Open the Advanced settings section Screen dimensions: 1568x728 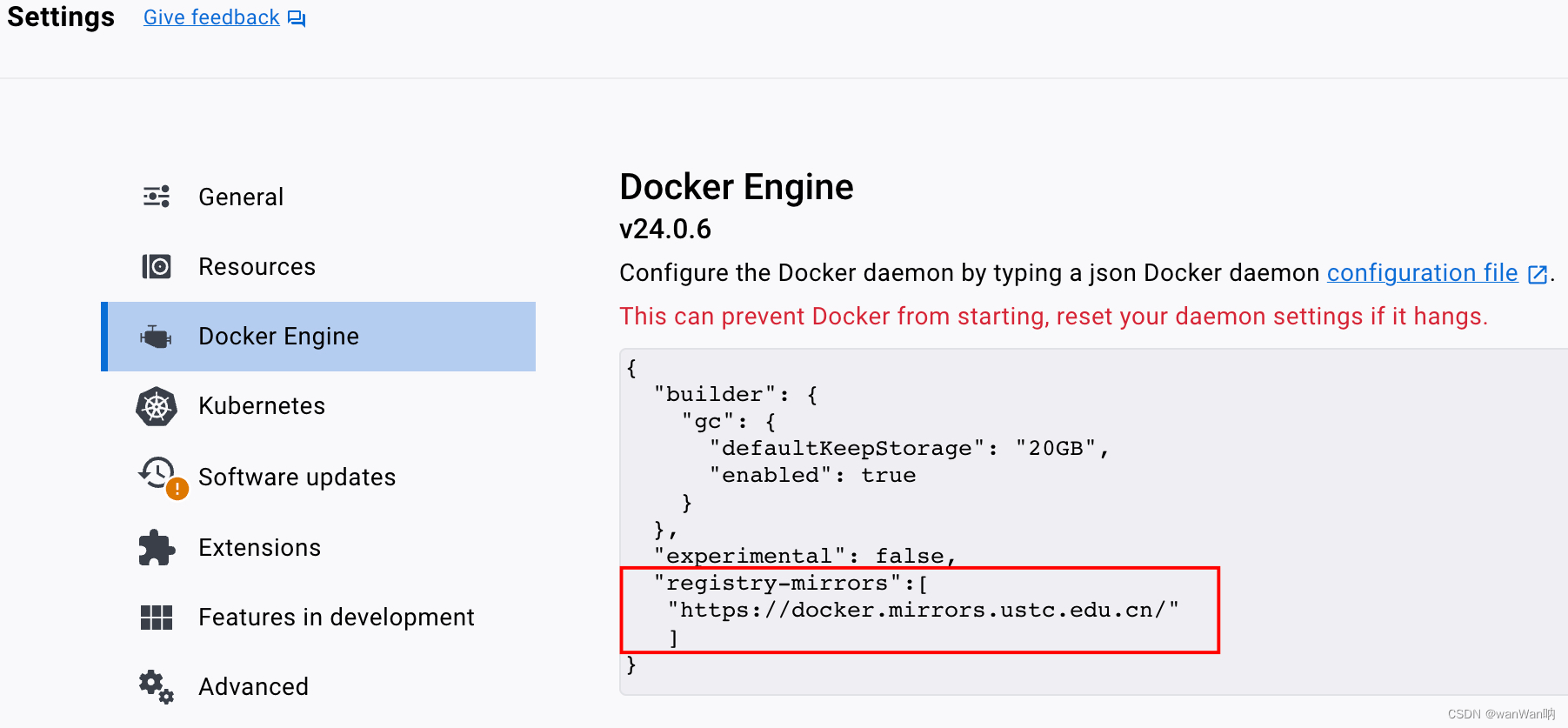pos(318,686)
